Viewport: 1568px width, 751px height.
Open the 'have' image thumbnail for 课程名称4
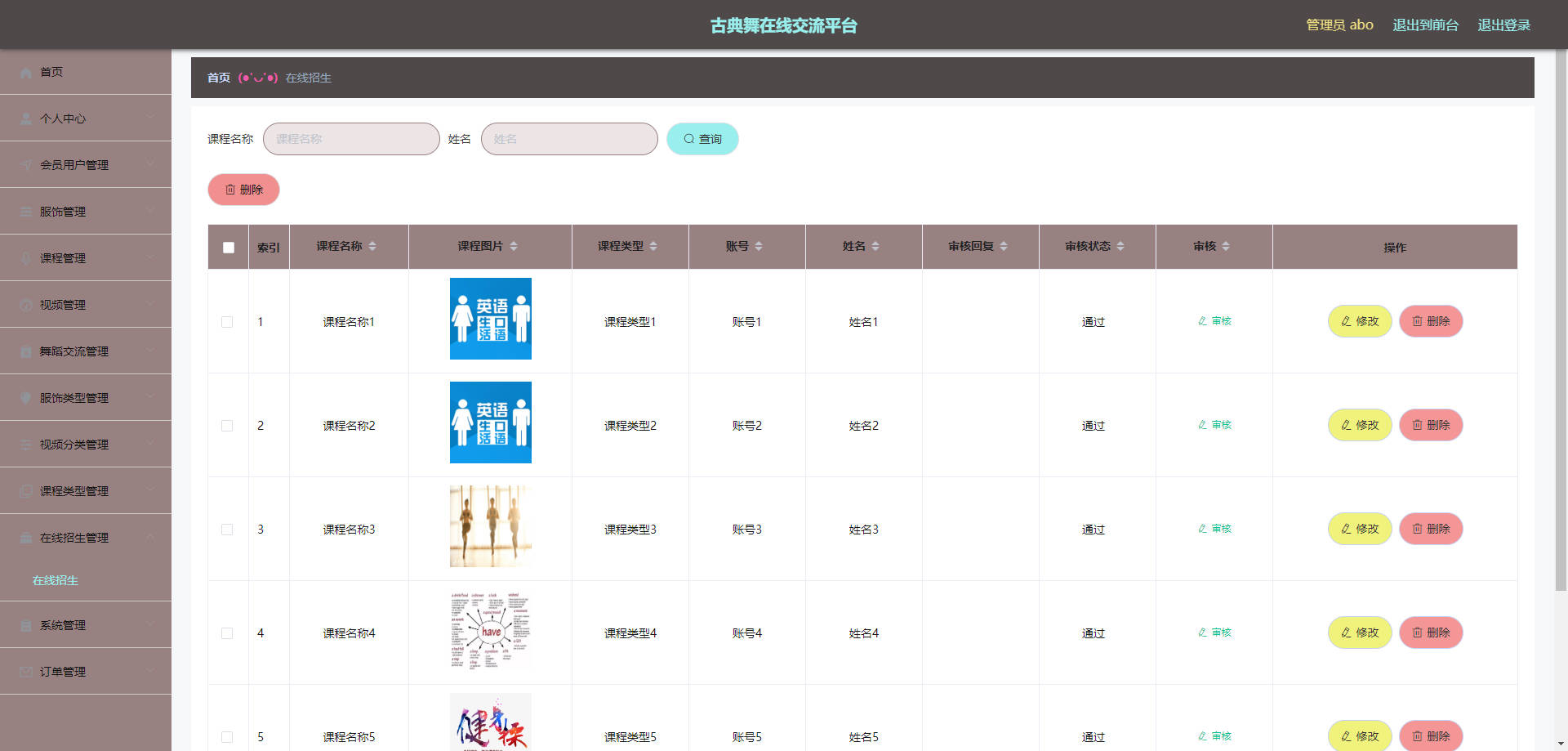click(x=491, y=630)
